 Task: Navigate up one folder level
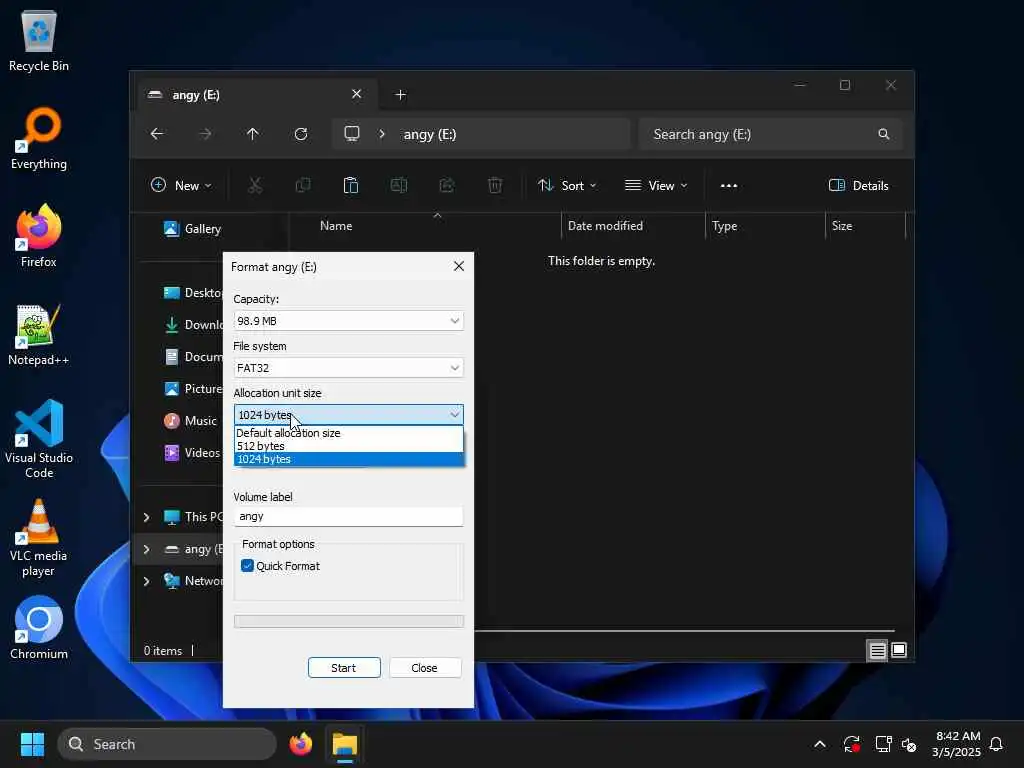pyautogui.click(x=253, y=134)
